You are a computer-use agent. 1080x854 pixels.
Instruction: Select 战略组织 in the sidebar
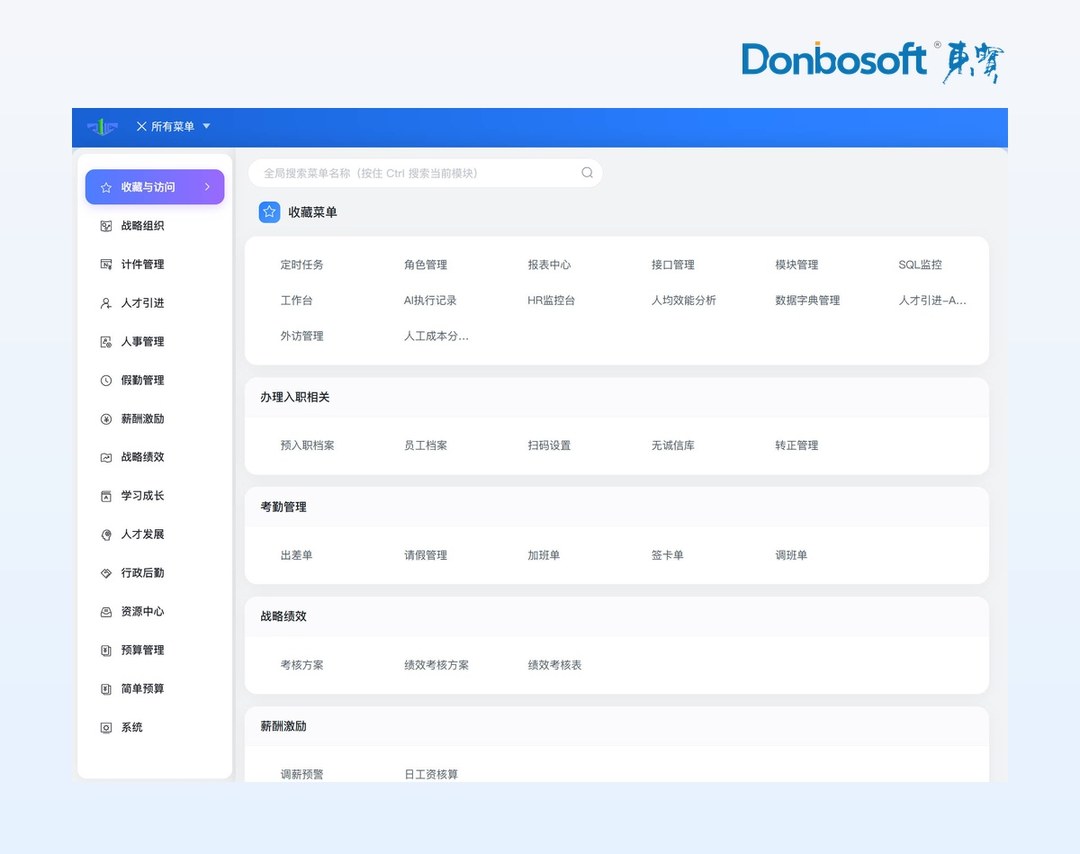143,226
